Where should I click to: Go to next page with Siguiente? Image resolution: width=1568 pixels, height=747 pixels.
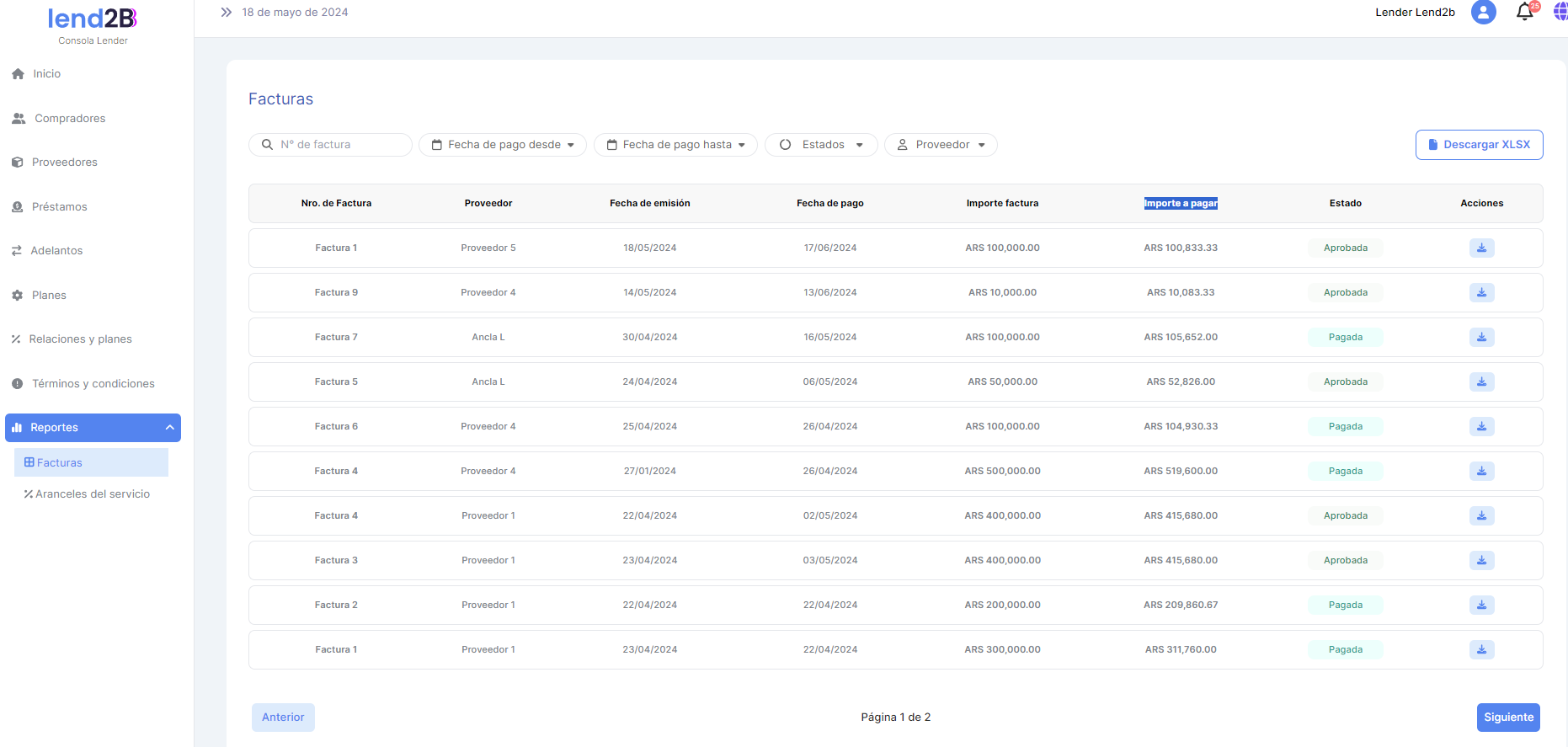pyautogui.click(x=1507, y=718)
